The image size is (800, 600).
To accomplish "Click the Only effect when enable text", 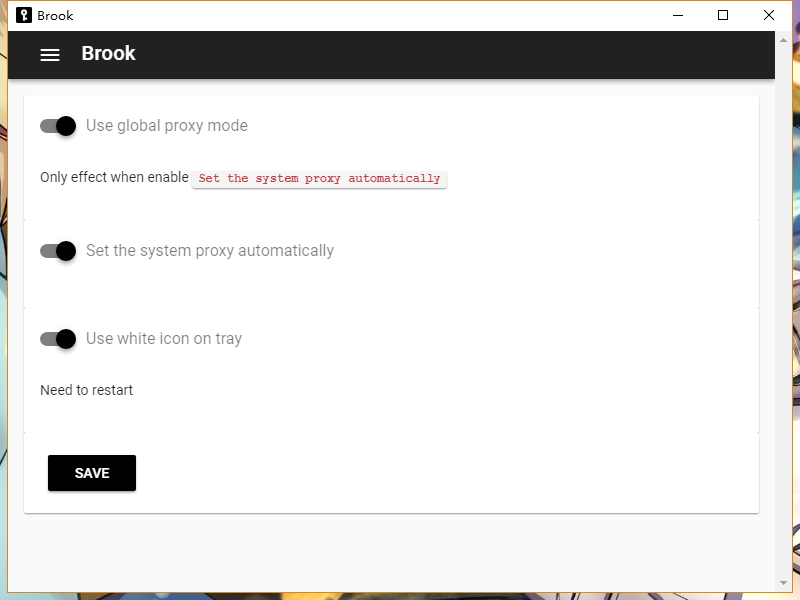I will (x=114, y=177).
